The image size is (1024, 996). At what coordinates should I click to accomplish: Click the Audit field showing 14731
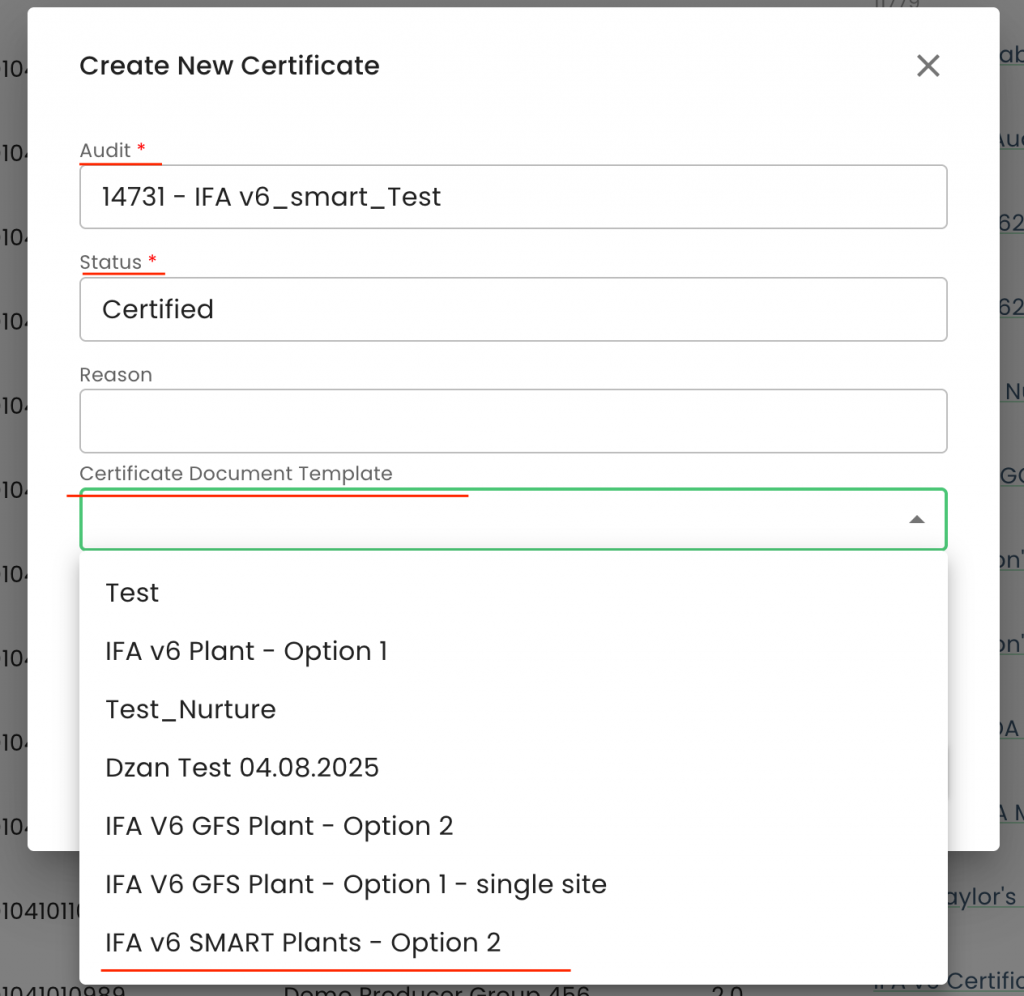513,197
